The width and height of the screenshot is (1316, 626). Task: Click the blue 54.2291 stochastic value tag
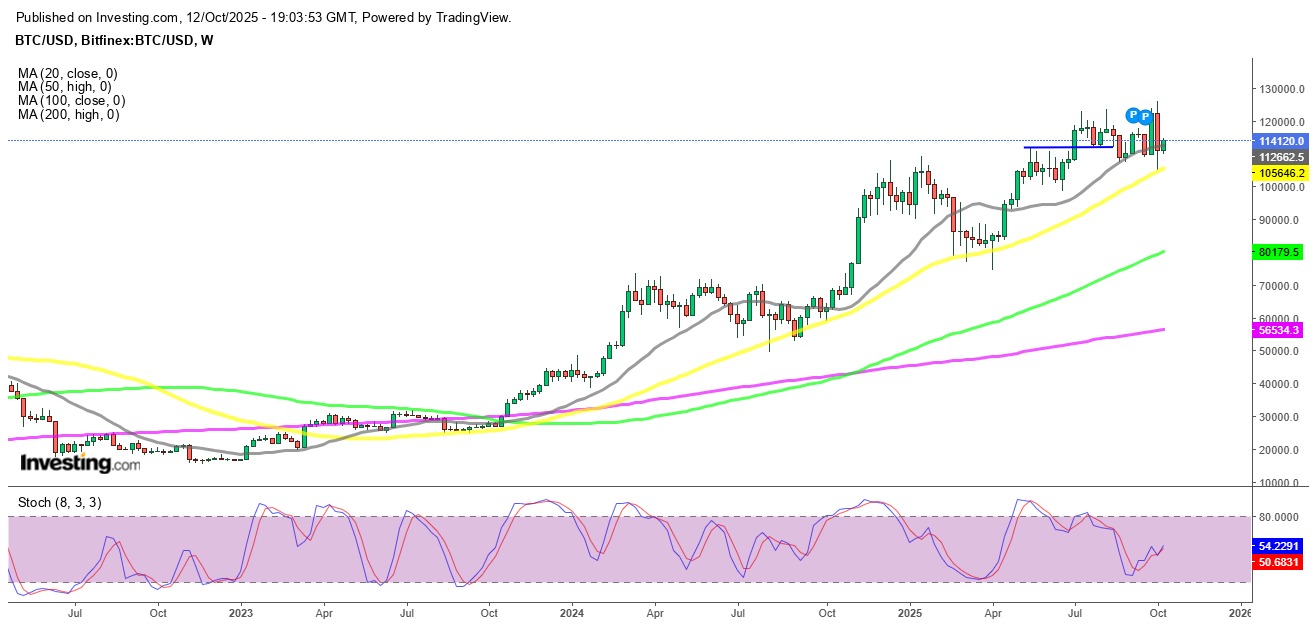(1278, 548)
